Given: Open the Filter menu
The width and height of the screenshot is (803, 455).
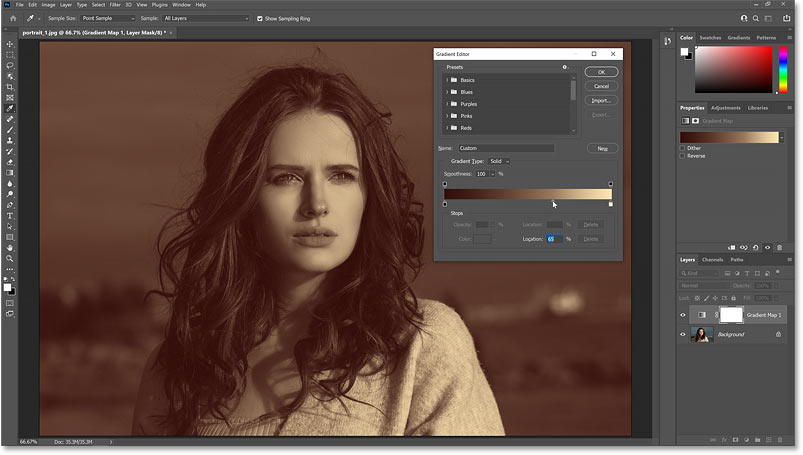Looking at the screenshot, I should pos(115,5).
